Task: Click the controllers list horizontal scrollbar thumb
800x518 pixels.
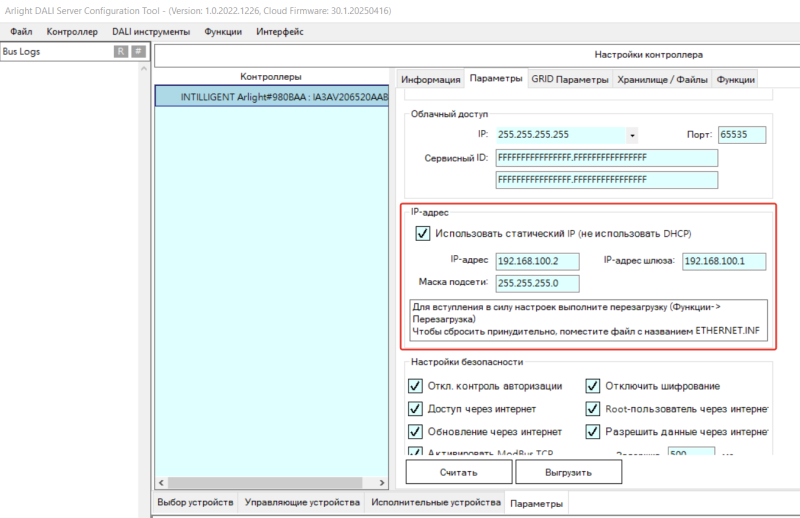Action: 265,482
